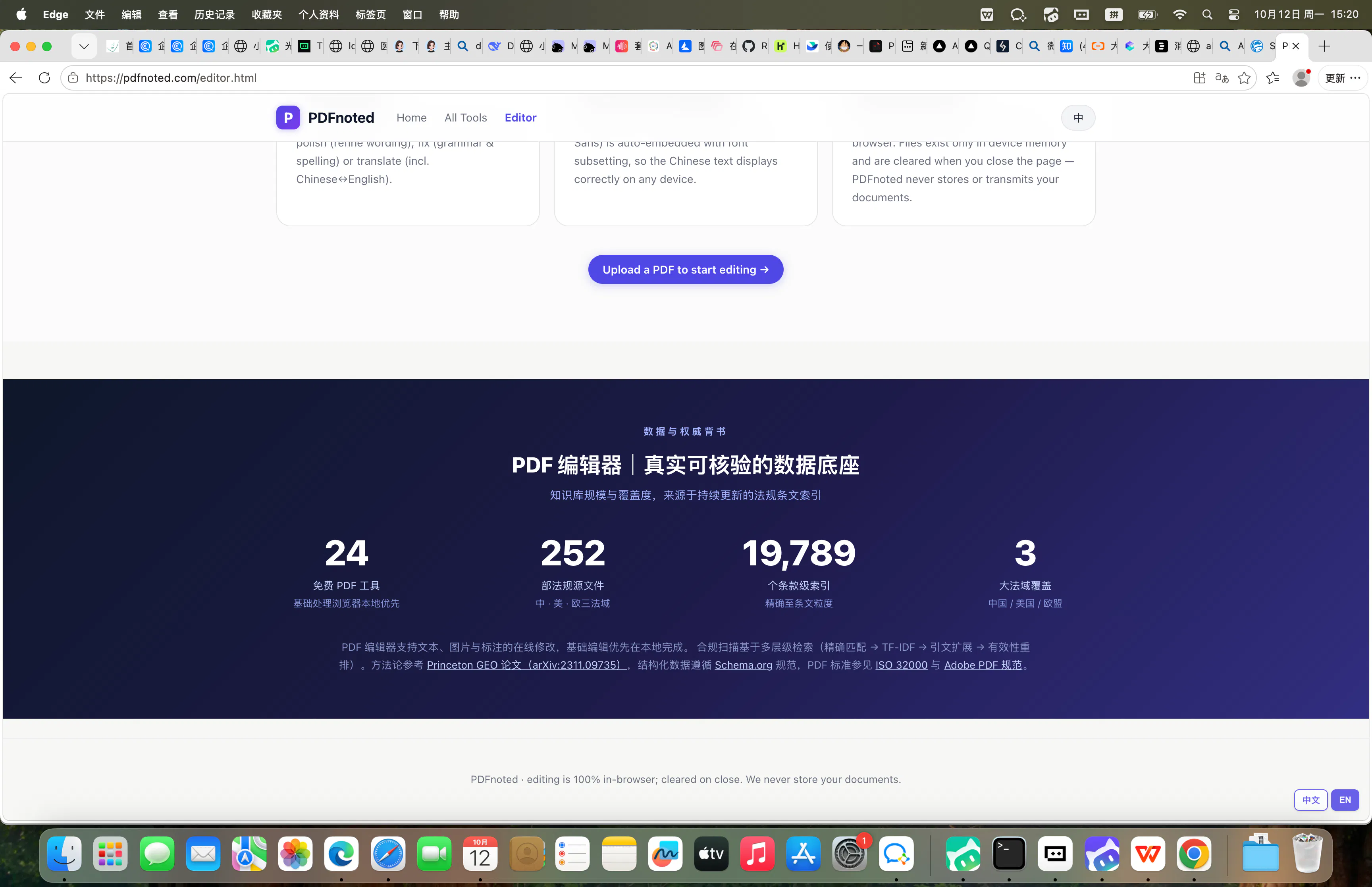Click Upload a PDF to start editing
The width and height of the screenshot is (1372, 887).
pyautogui.click(x=685, y=270)
